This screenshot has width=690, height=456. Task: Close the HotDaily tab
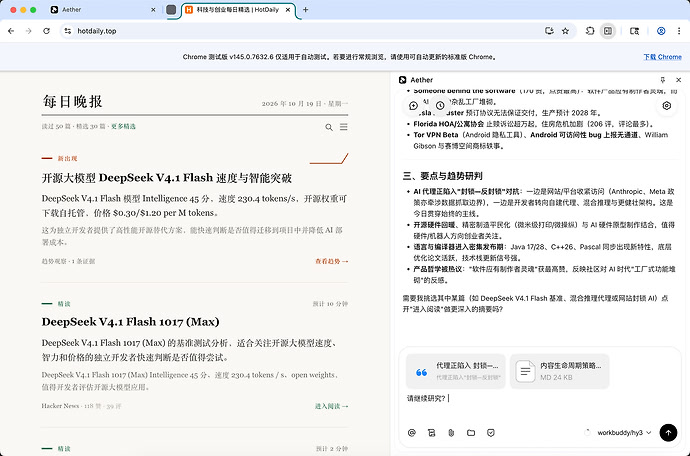coord(288,10)
